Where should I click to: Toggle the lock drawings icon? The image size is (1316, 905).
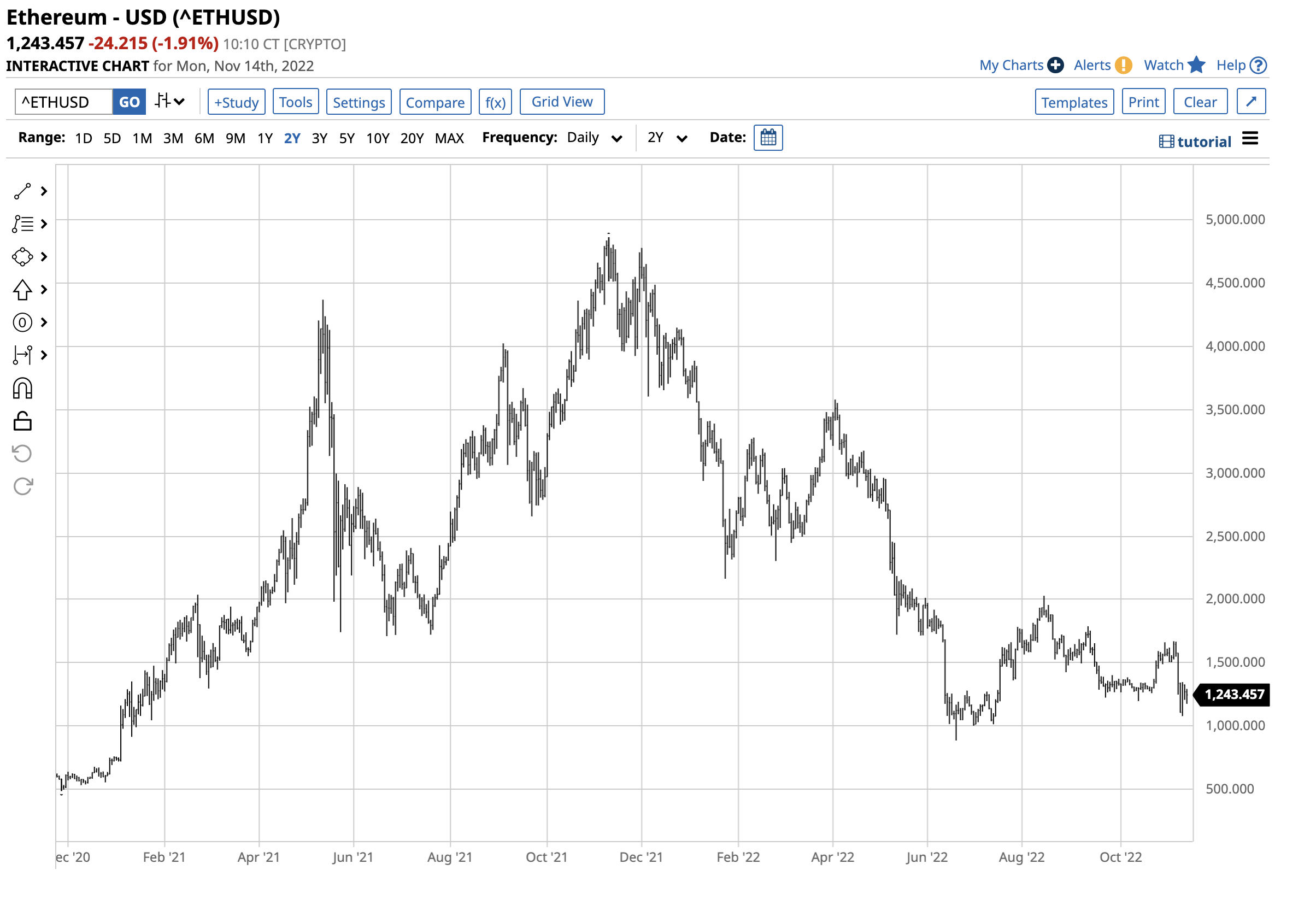(22, 421)
